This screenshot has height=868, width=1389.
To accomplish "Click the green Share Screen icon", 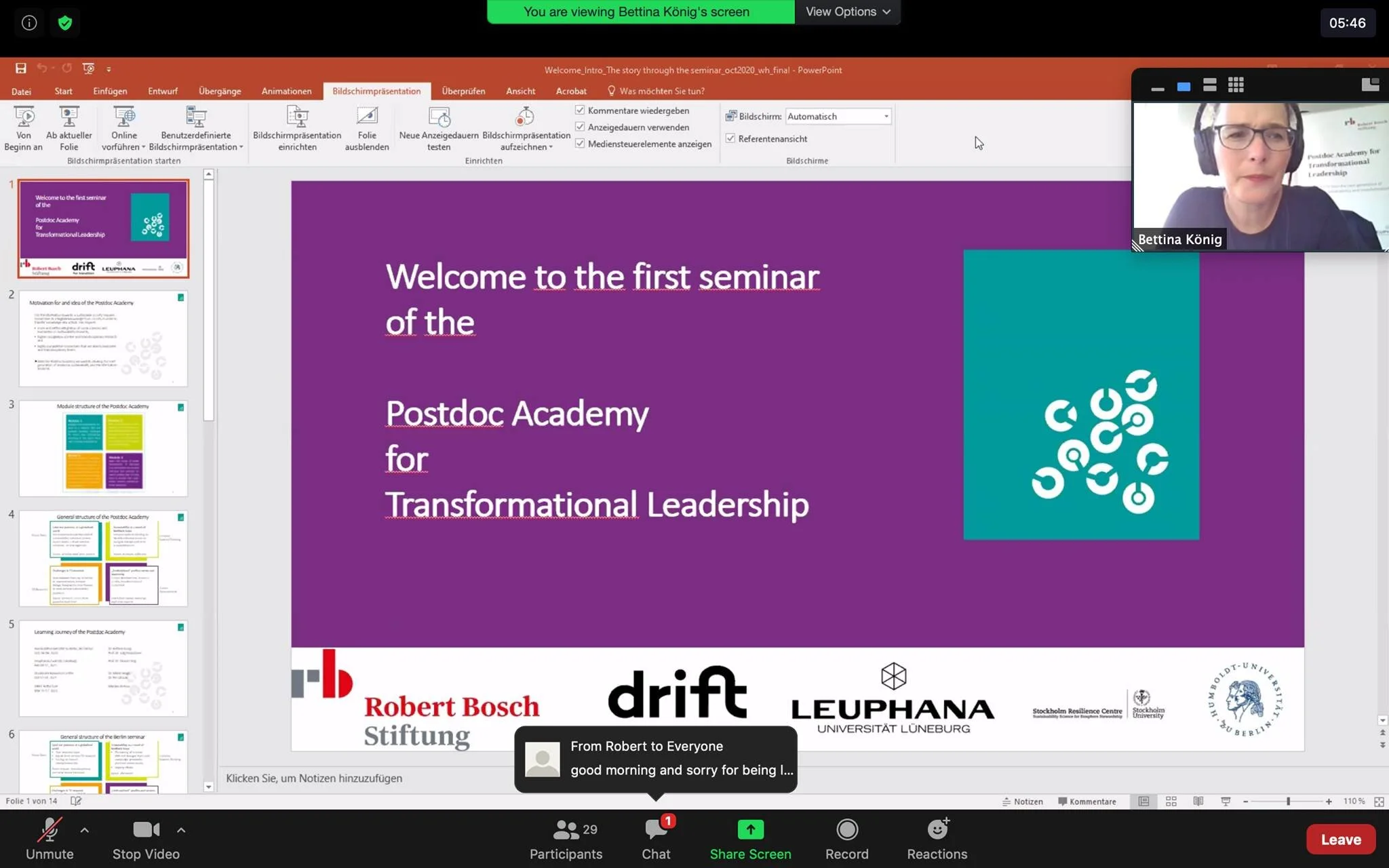I will coord(750,829).
